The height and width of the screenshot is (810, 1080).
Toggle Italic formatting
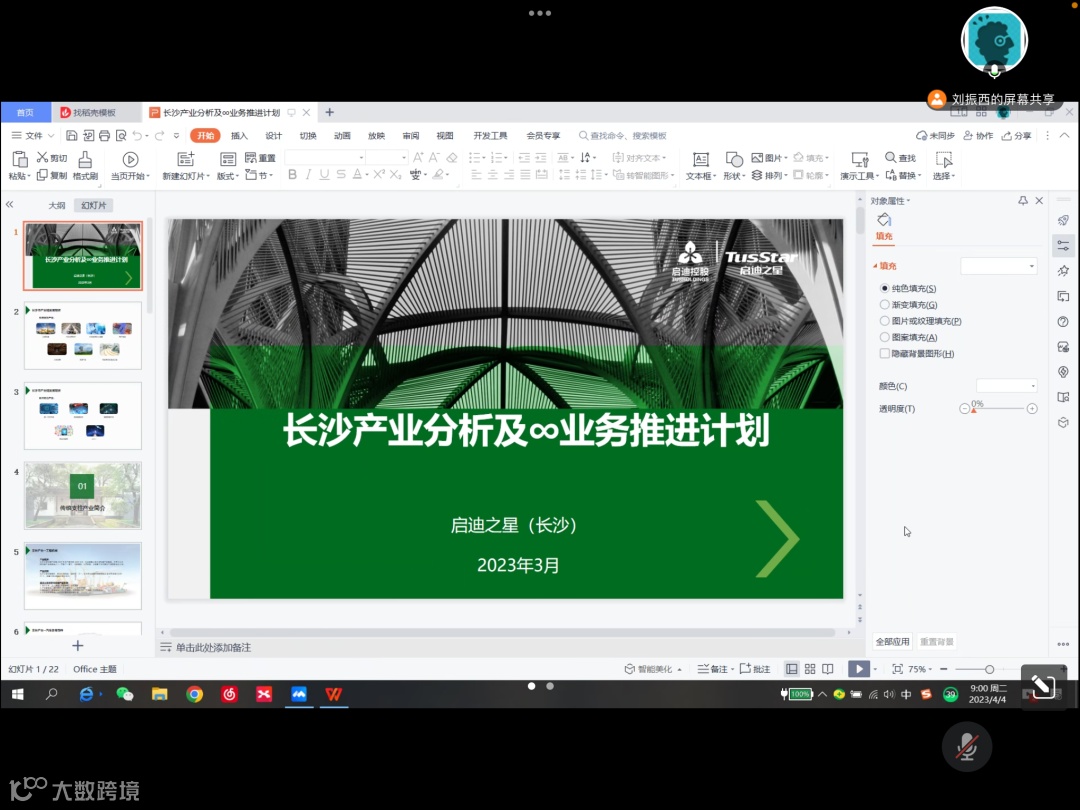coord(309,175)
